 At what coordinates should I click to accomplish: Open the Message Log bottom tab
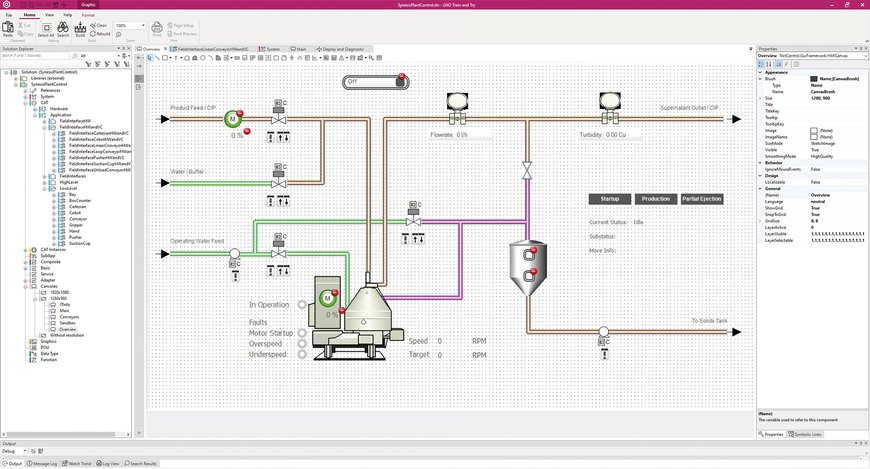point(42,463)
